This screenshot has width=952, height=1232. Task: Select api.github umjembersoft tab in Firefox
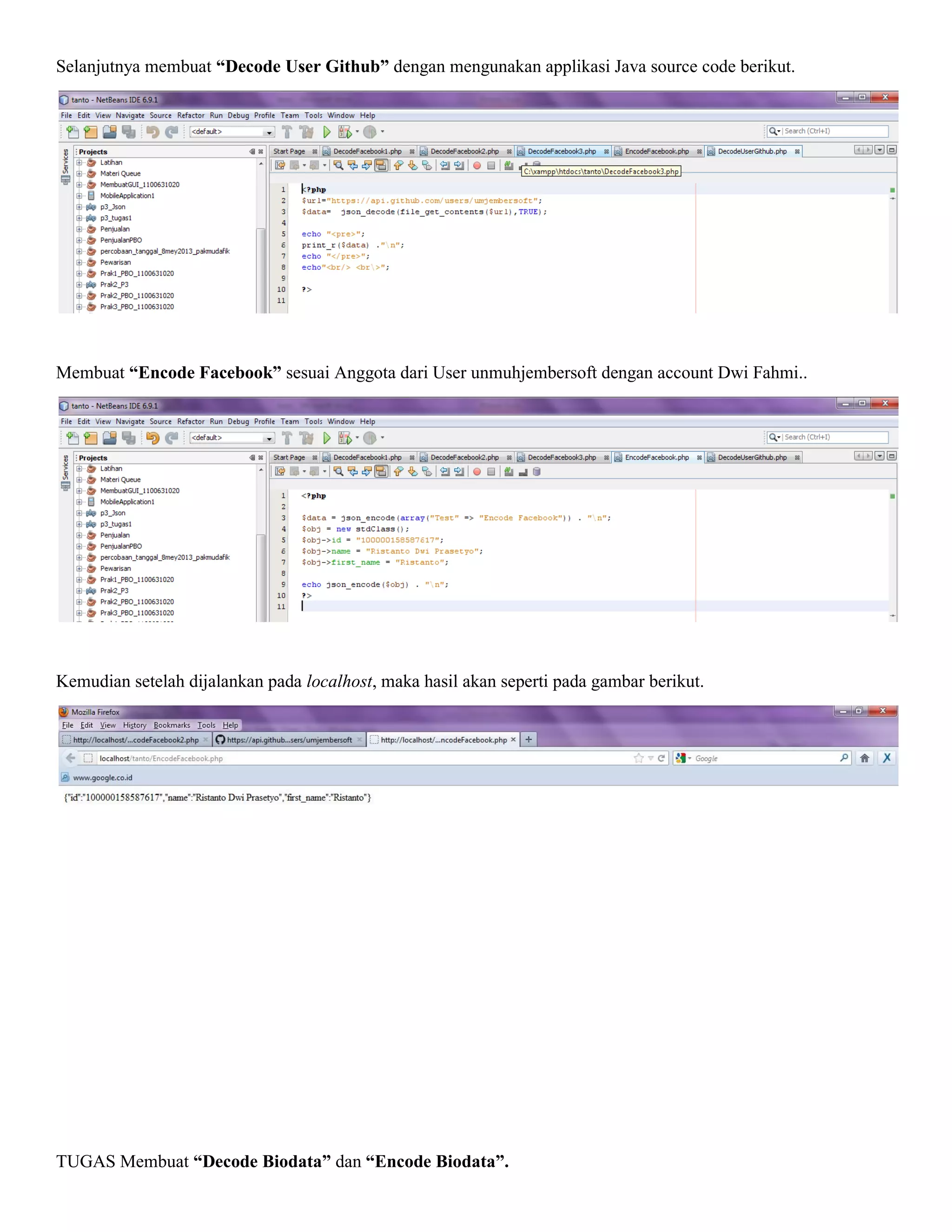coord(289,740)
